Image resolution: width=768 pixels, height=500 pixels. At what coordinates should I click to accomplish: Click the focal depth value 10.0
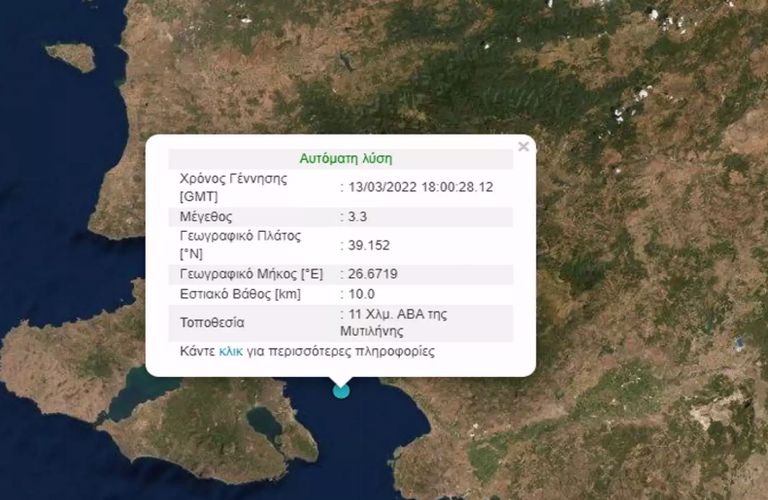(360, 294)
